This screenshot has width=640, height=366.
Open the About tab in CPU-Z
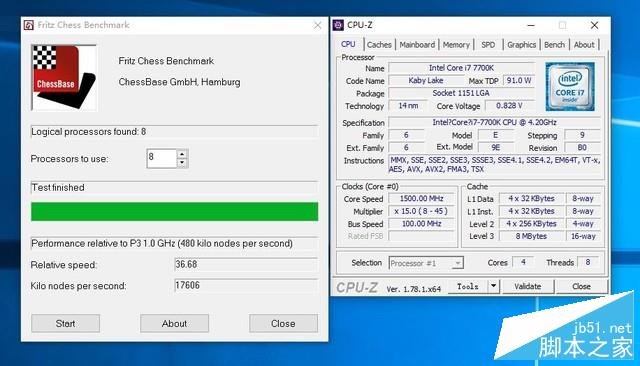[x=584, y=44]
